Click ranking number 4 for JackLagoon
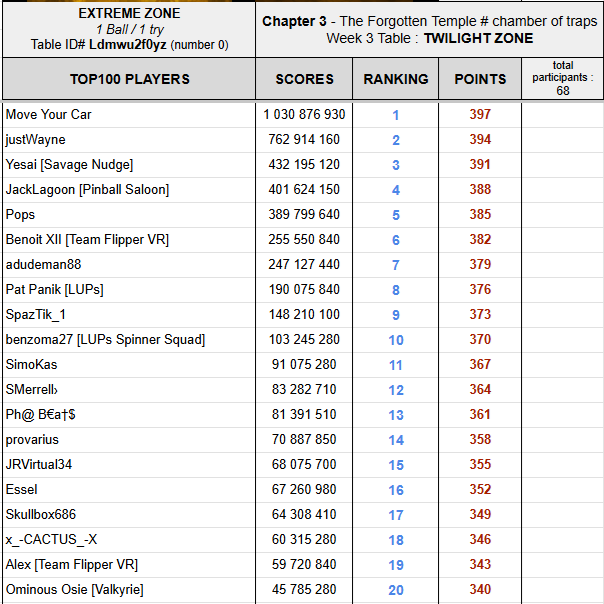The image size is (604, 604). point(396,190)
